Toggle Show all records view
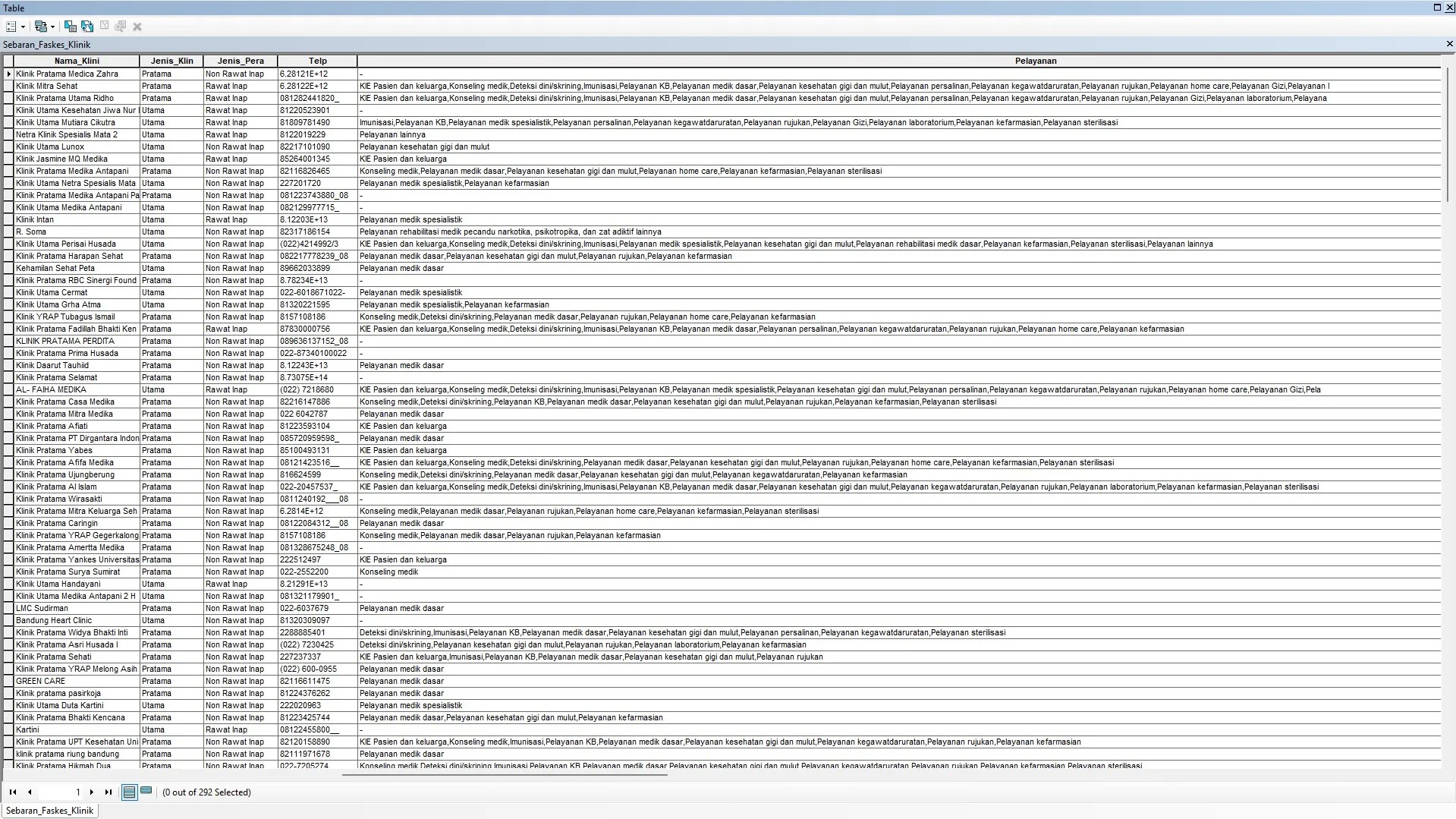The image size is (1456, 819). (129, 792)
